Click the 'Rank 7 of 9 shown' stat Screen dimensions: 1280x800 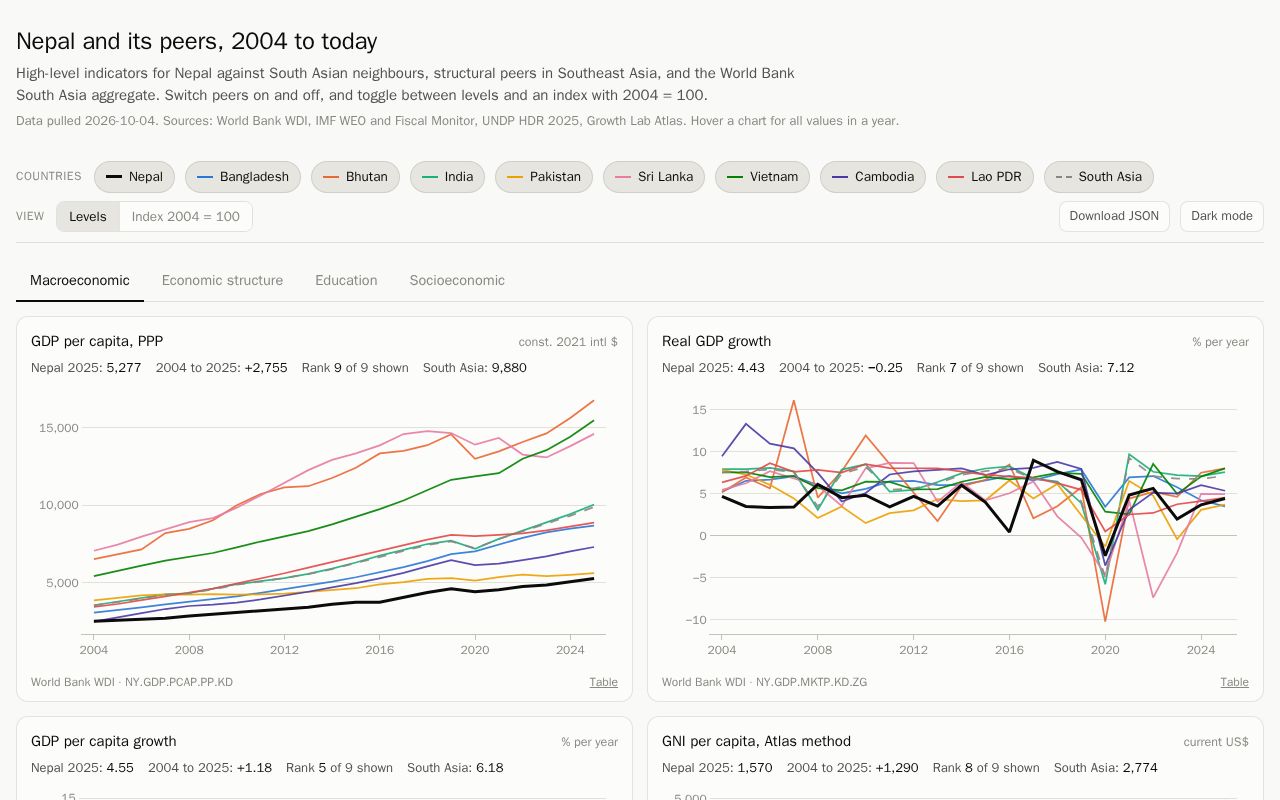[x=970, y=368]
